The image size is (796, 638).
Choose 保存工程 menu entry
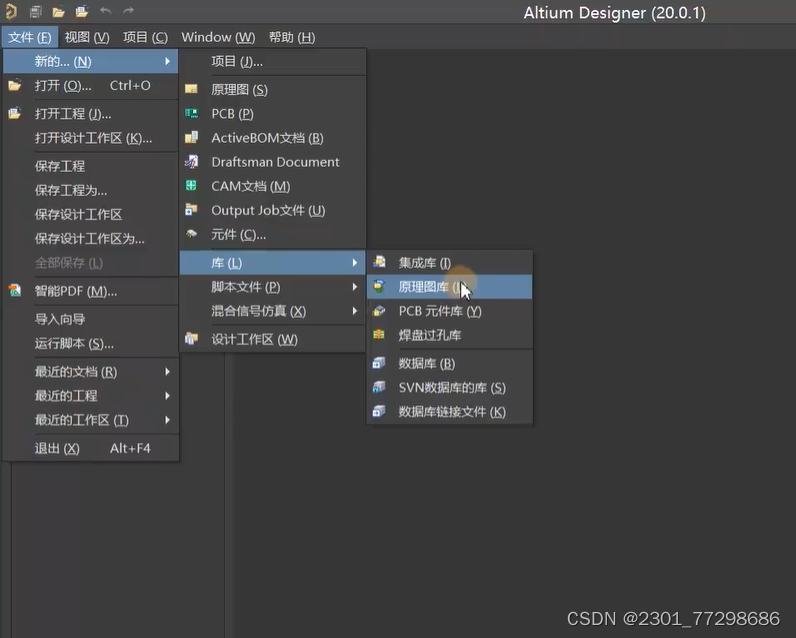coord(91,166)
